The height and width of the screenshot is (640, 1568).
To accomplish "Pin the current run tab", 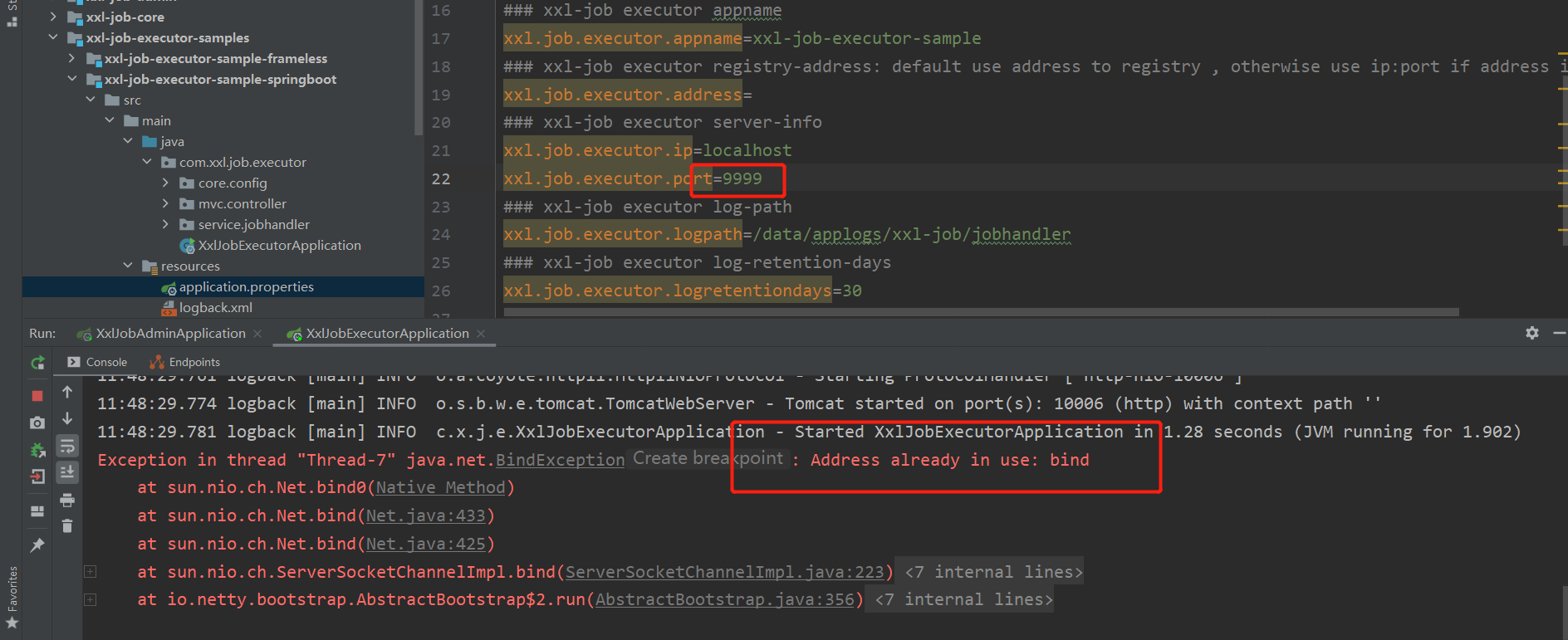I will (37, 545).
